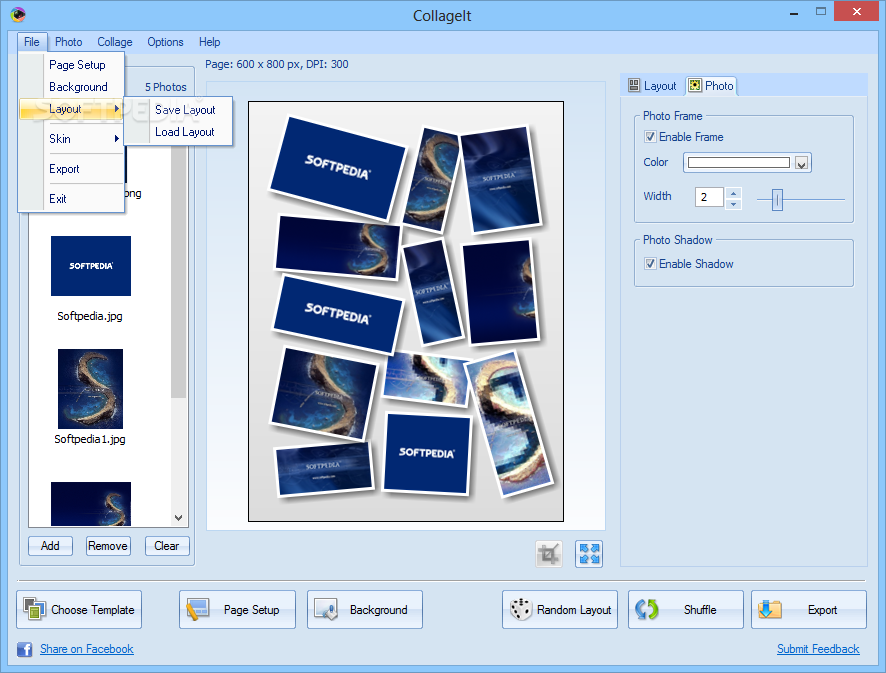886x673 pixels.
Task: Click the Clear button
Action: click(167, 546)
